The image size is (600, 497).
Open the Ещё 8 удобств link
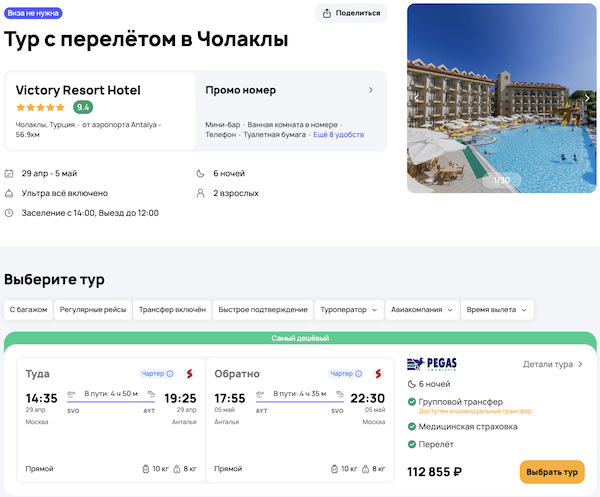pyautogui.click(x=338, y=134)
